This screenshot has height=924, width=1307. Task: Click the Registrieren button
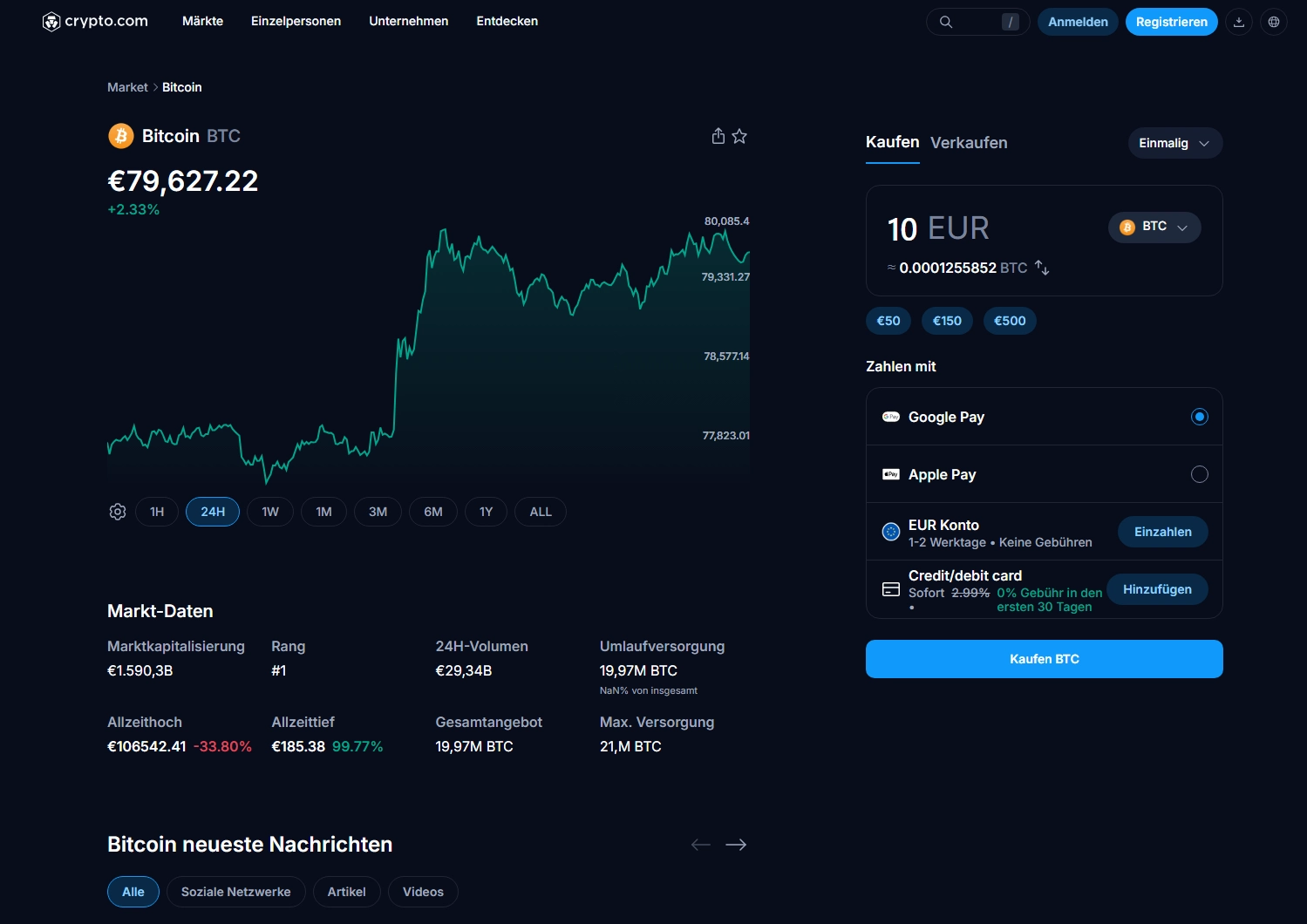(x=1171, y=22)
